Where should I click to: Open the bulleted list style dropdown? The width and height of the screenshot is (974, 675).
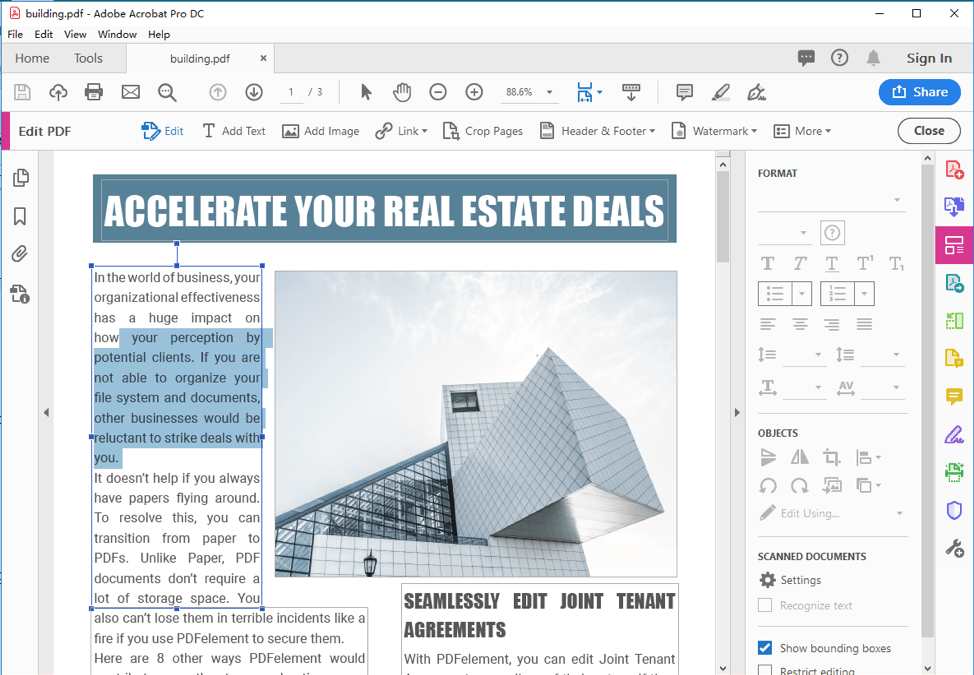click(802, 294)
